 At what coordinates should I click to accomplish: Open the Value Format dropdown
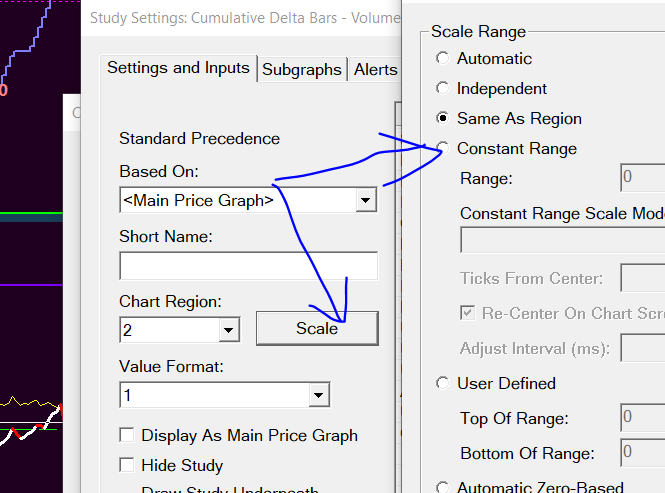319,395
